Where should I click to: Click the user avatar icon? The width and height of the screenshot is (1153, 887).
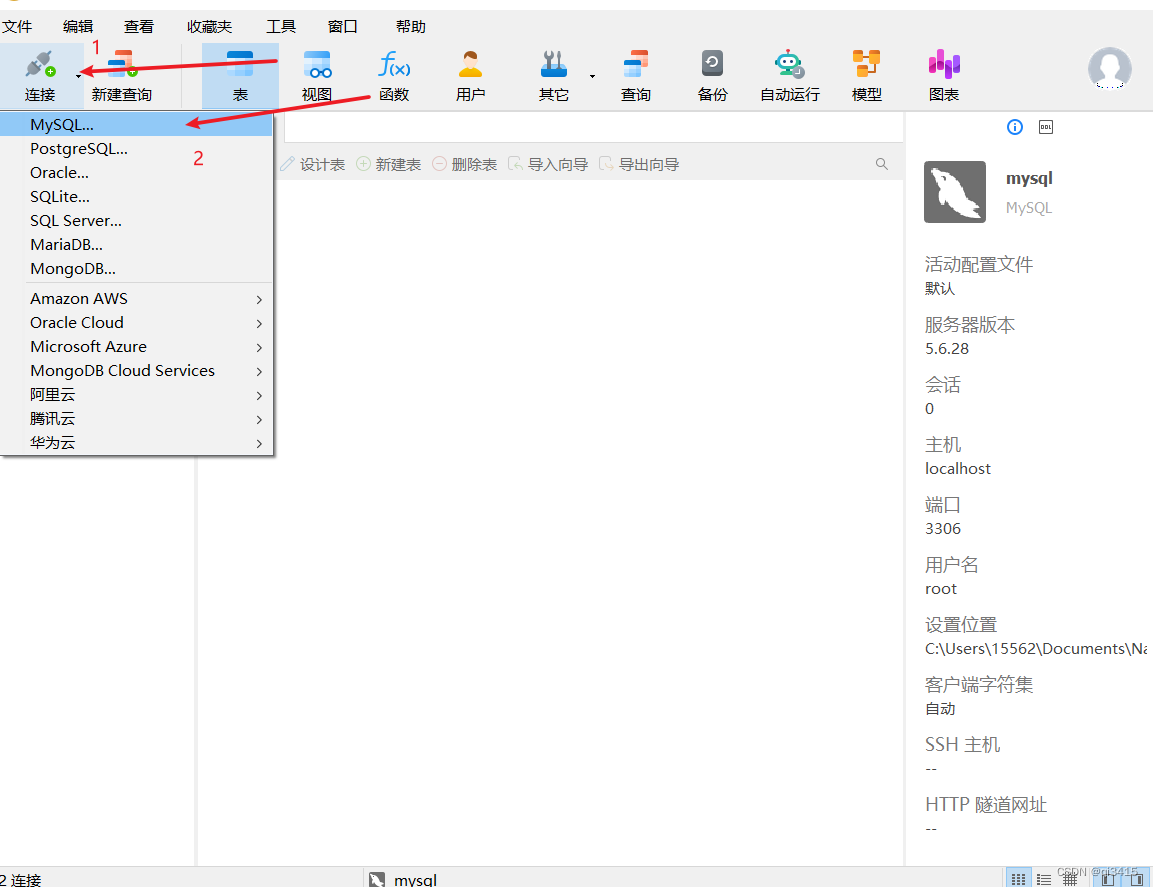(x=1110, y=68)
